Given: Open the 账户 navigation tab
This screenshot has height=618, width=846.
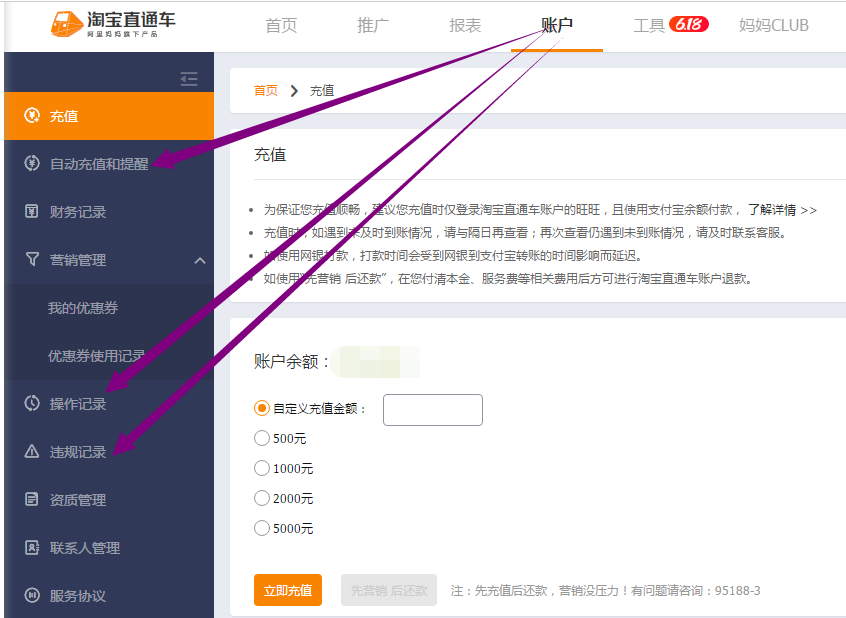Looking at the screenshot, I should pyautogui.click(x=557, y=25).
